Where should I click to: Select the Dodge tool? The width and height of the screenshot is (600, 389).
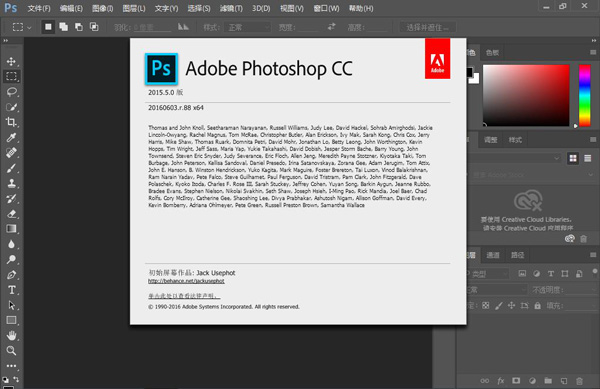click(x=11, y=259)
